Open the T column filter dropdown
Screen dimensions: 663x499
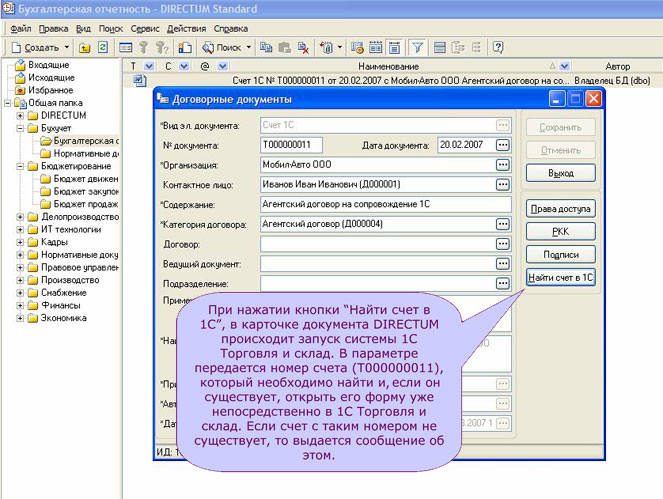coord(149,66)
